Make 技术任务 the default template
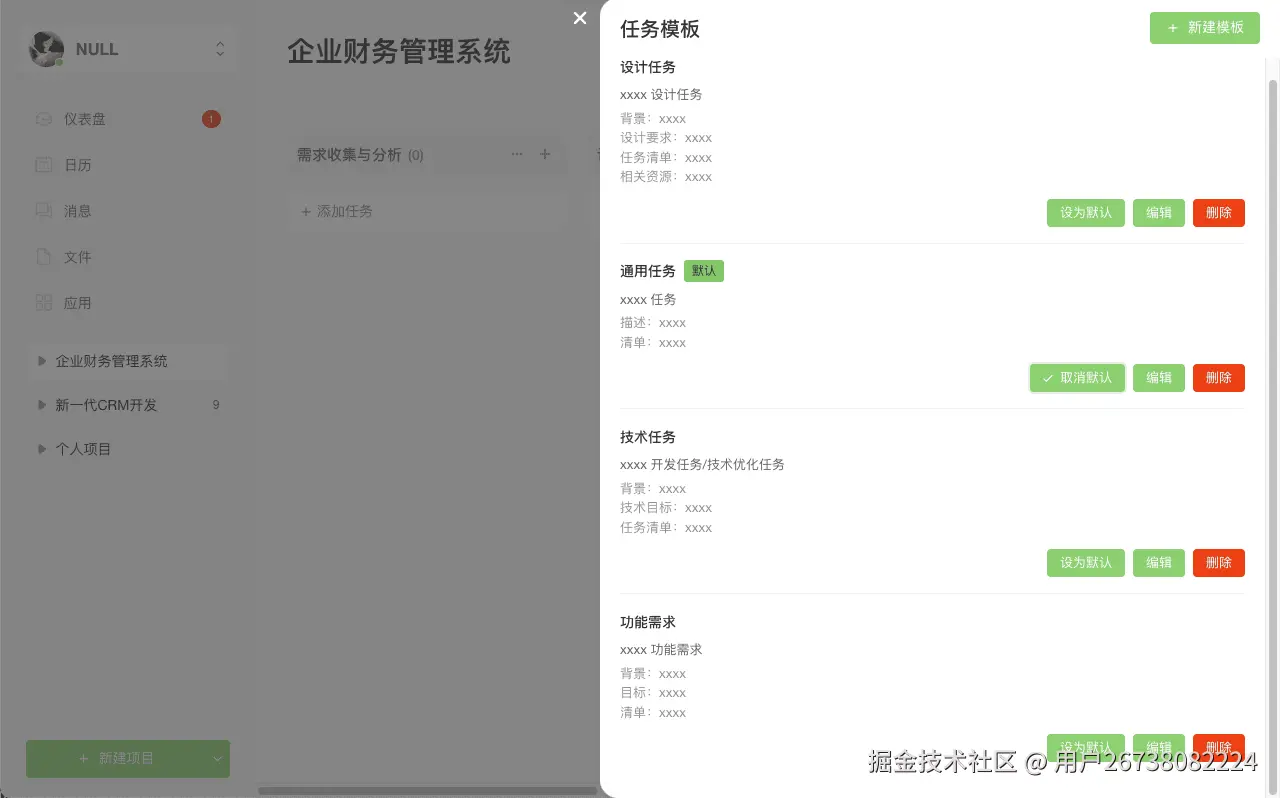Image resolution: width=1280 pixels, height=798 pixels. [x=1085, y=562]
